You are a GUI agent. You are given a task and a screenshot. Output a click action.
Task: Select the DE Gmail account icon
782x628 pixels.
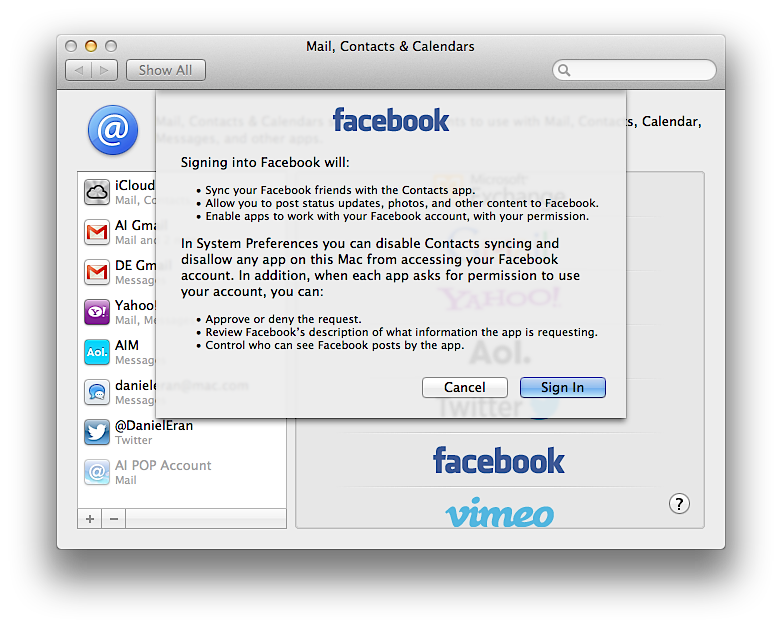(x=97, y=272)
